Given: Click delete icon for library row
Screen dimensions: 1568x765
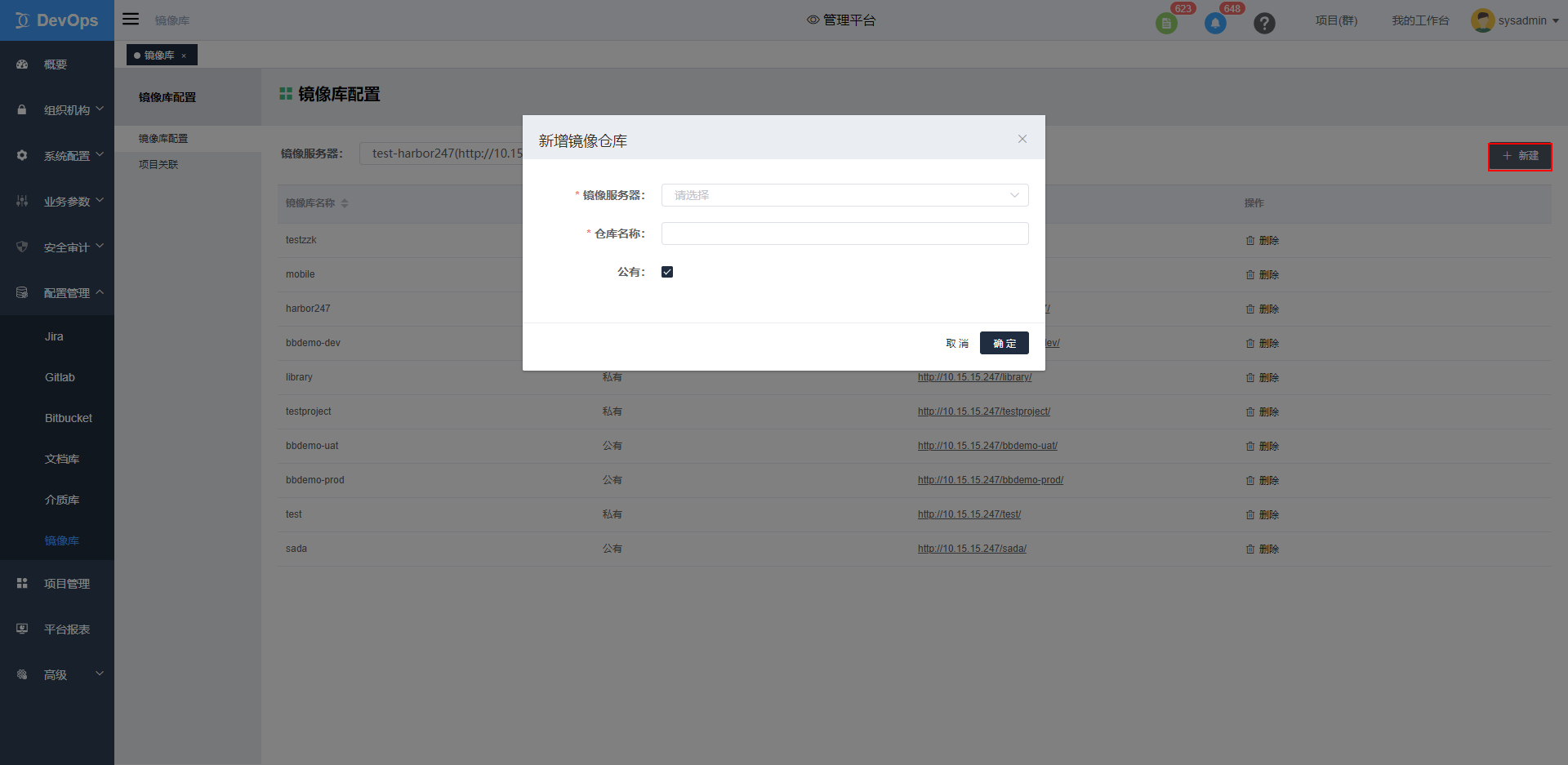Looking at the screenshot, I should coord(1250,378).
